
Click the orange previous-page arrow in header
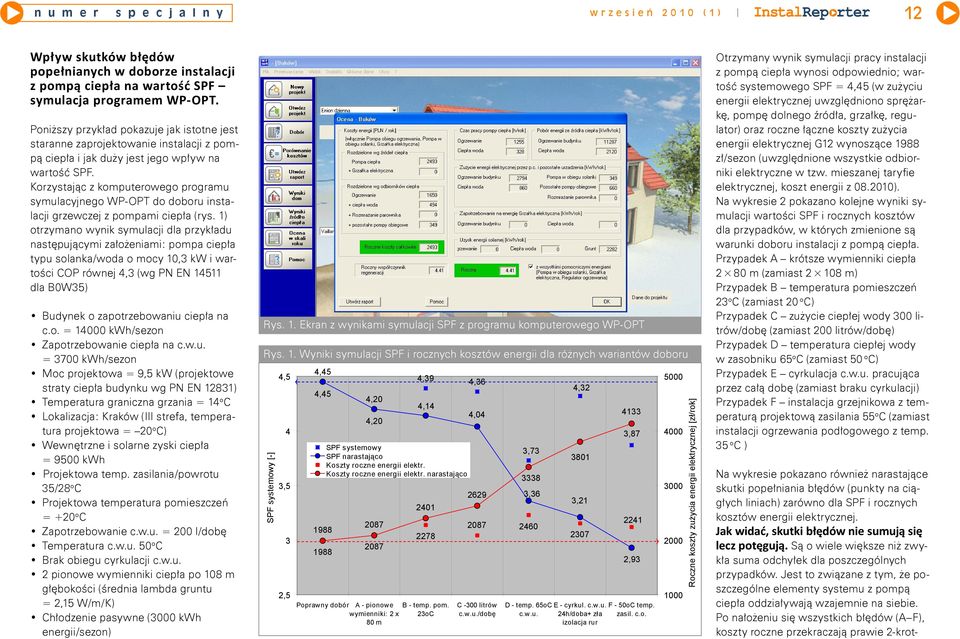tap(10, 13)
